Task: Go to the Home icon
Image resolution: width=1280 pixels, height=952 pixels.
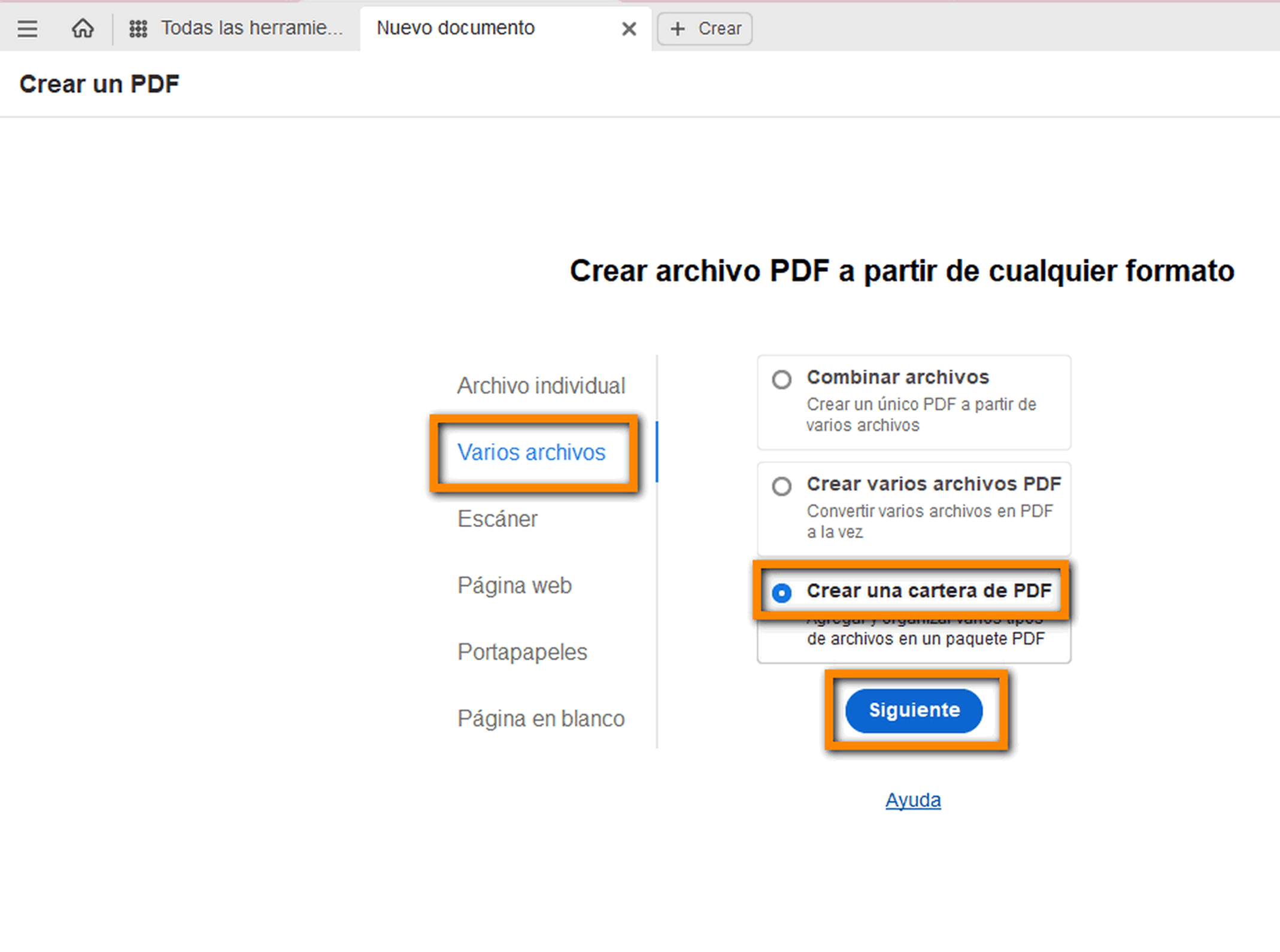Action: tap(83, 28)
